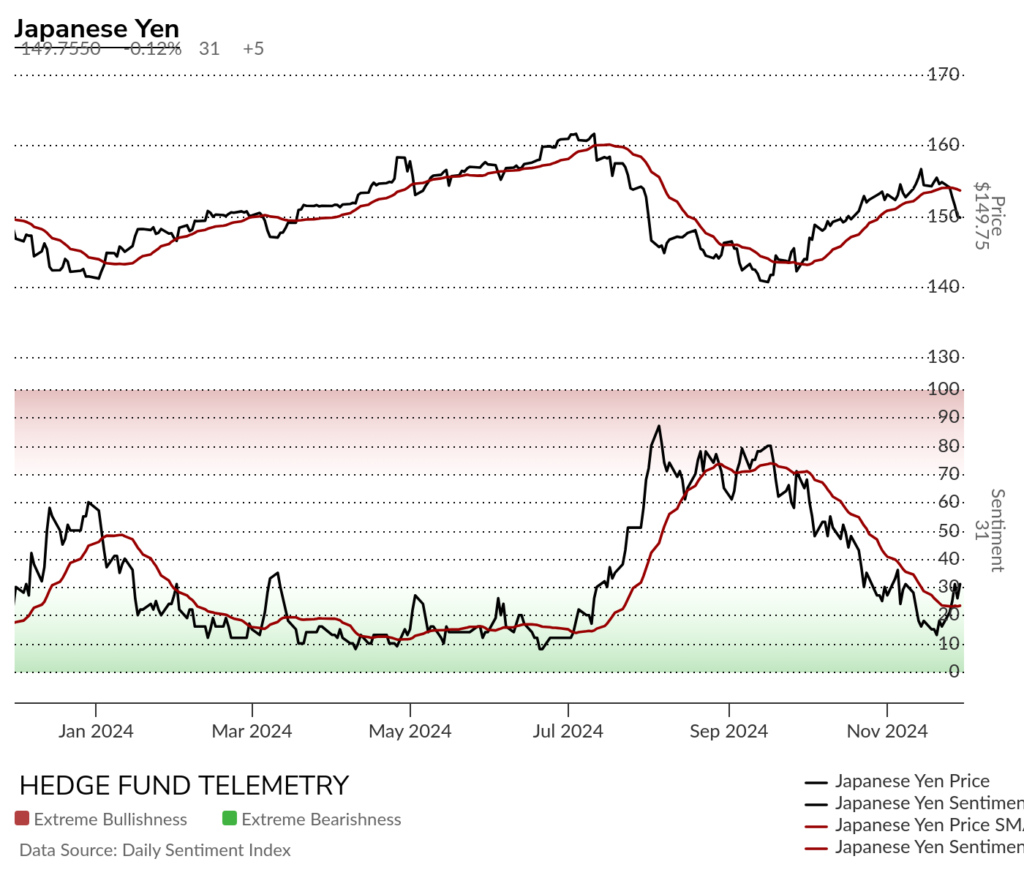Click the "May 2024" x-axis label
This screenshot has height=878, width=1024.
point(410,731)
